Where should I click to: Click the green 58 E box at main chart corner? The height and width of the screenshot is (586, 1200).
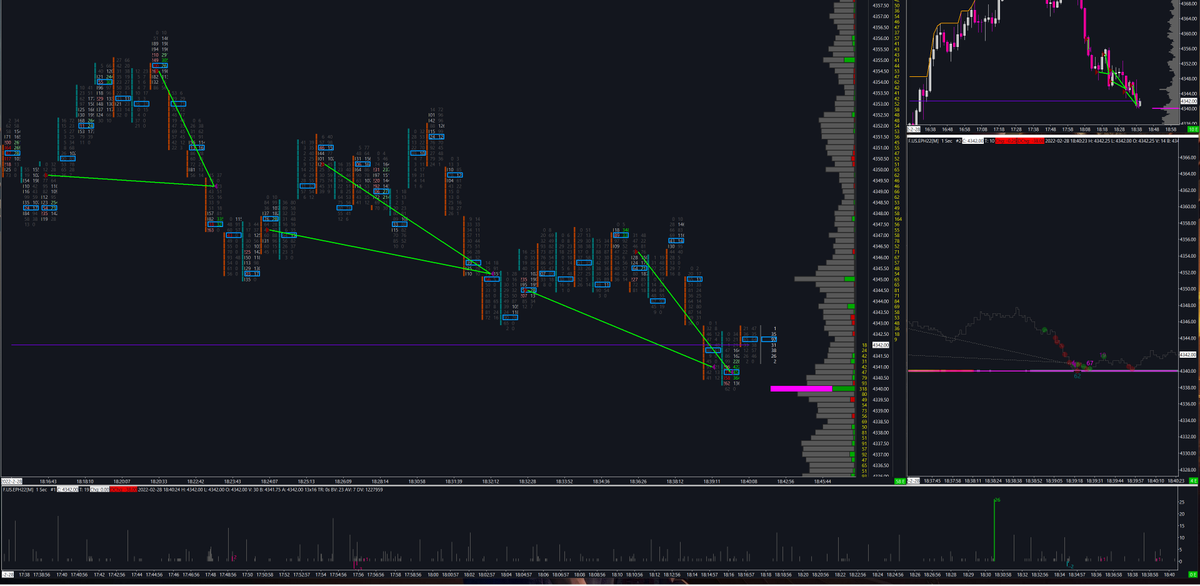pyautogui.click(x=899, y=481)
